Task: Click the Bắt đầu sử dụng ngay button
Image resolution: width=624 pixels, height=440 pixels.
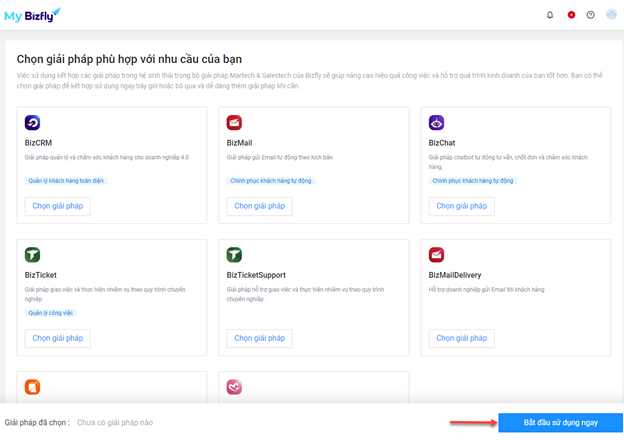Action: click(x=560, y=422)
